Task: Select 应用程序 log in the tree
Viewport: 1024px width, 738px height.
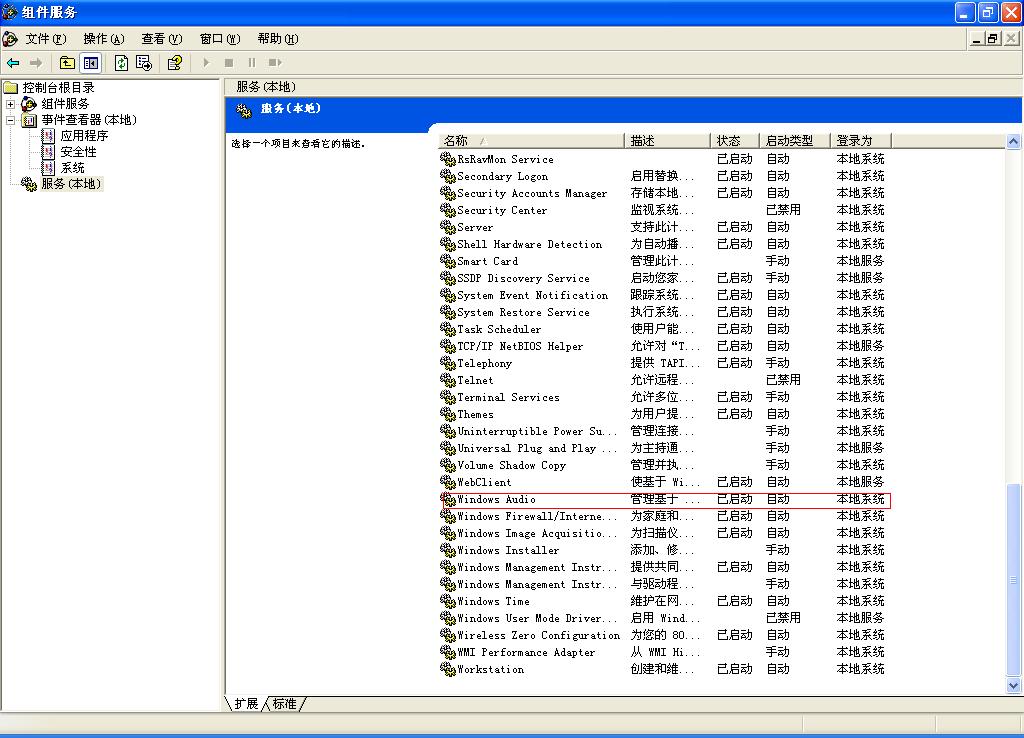Action: (x=83, y=136)
